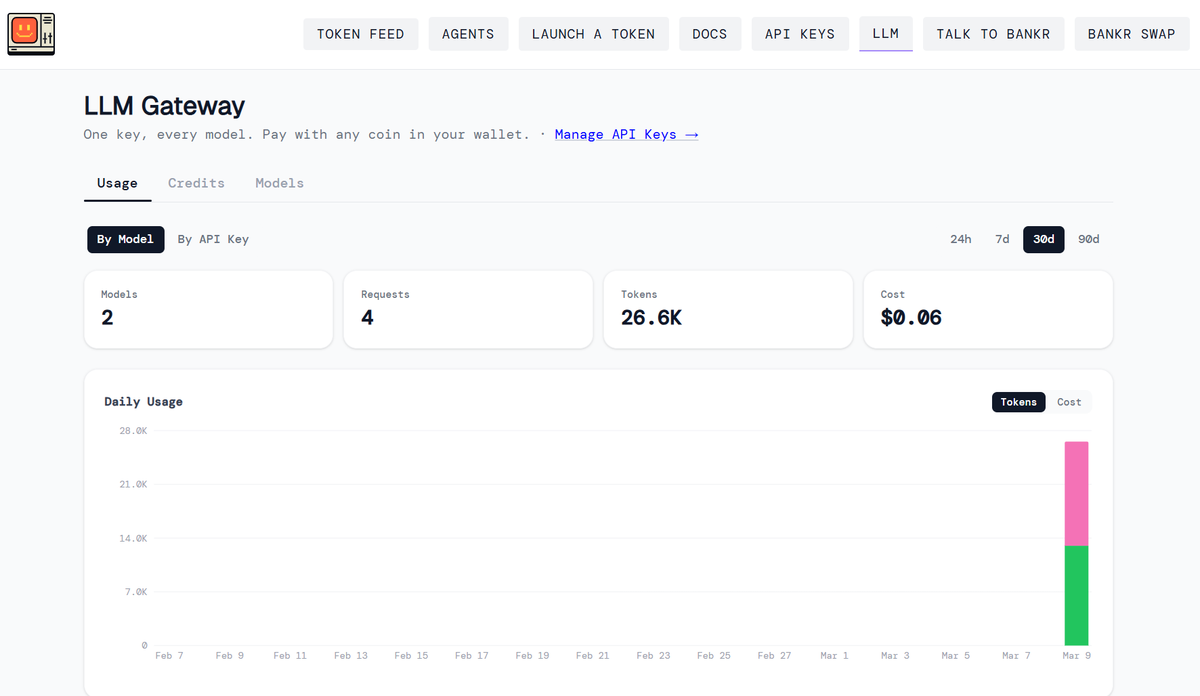Click the Mar 1 date label
The image size is (1200, 696).
pyautogui.click(x=834, y=656)
